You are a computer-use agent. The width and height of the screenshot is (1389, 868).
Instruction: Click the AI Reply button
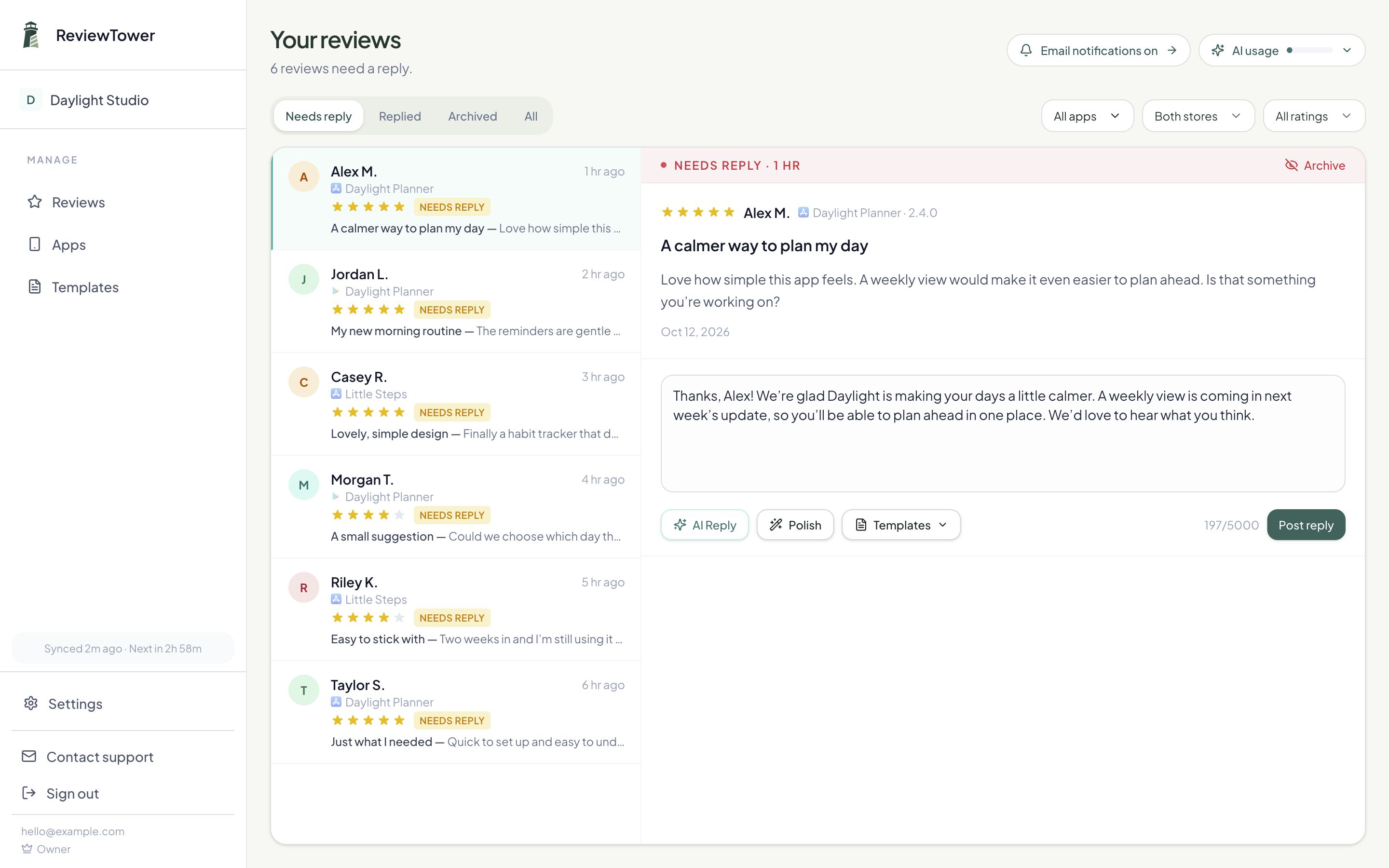tap(705, 525)
